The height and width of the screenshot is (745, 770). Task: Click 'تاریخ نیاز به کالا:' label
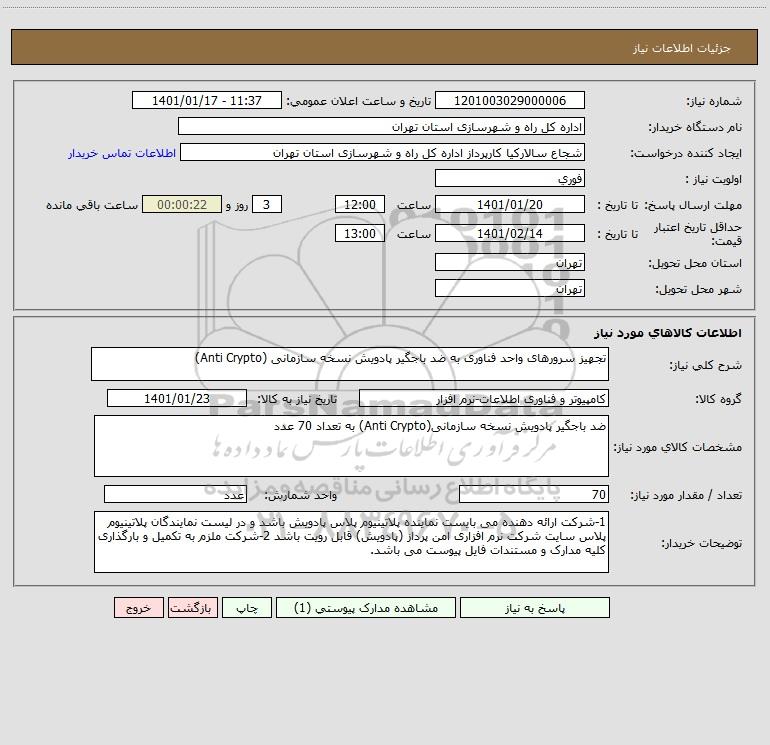pyautogui.click(x=298, y=399)
